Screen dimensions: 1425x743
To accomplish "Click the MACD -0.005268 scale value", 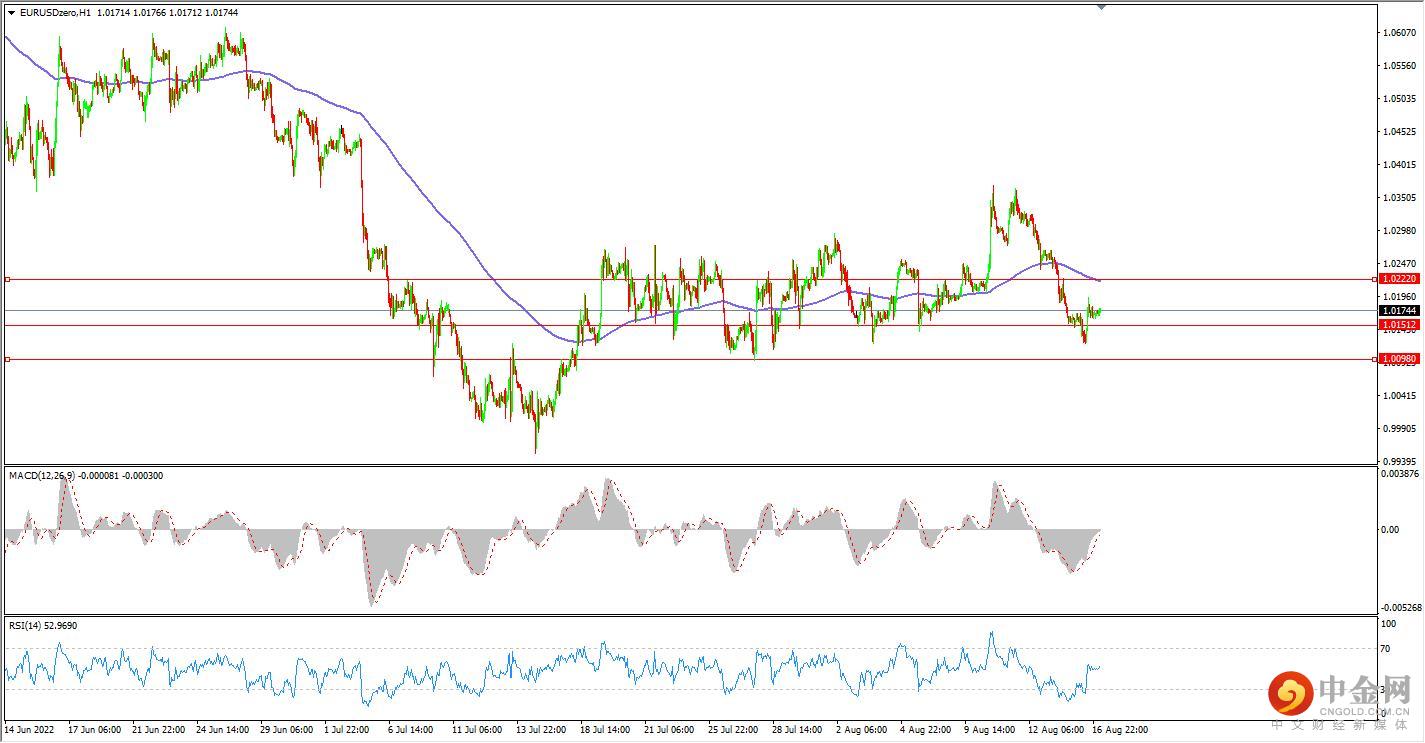I will [1400, 608].
